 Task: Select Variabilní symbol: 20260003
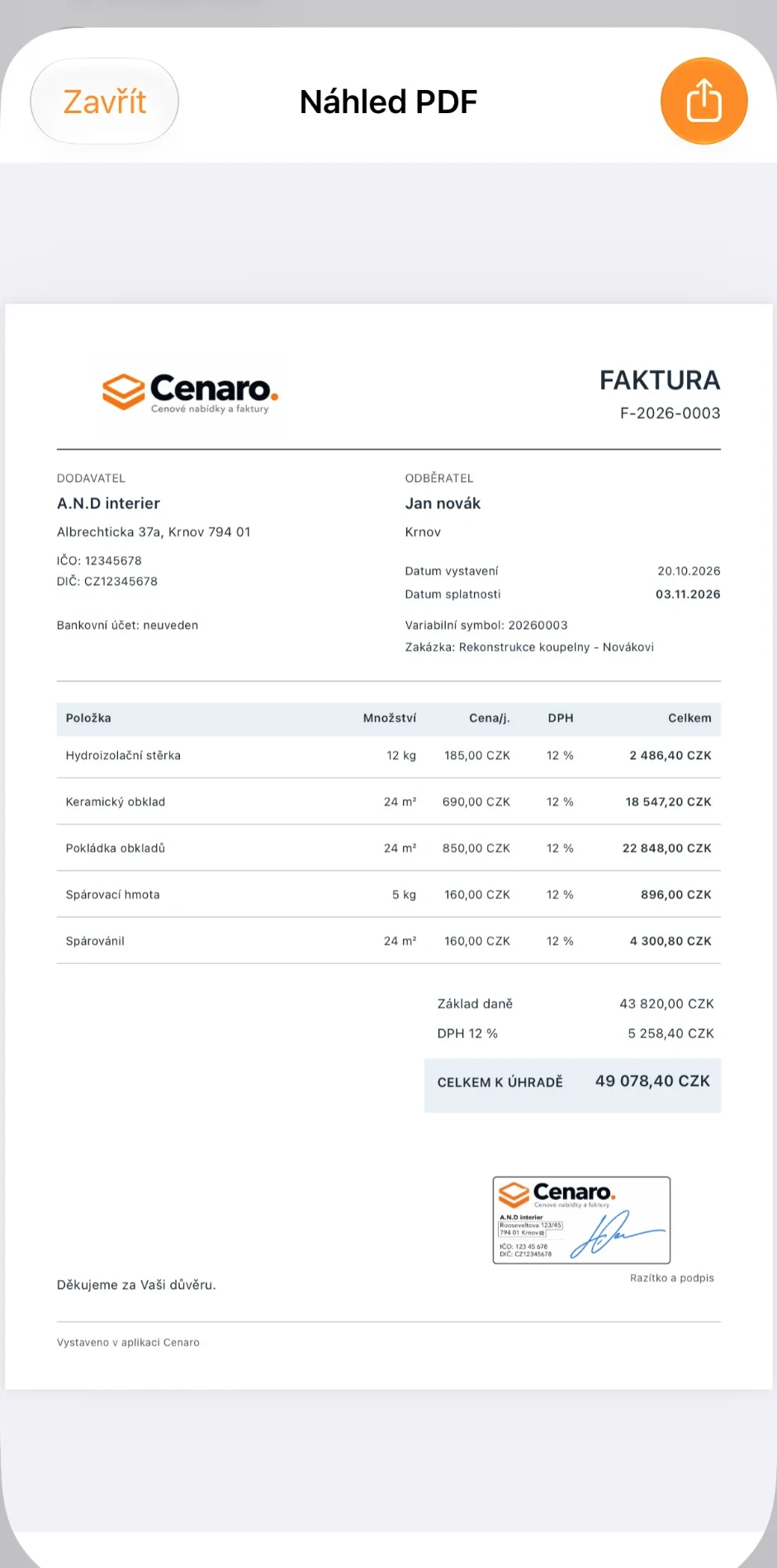486,626
